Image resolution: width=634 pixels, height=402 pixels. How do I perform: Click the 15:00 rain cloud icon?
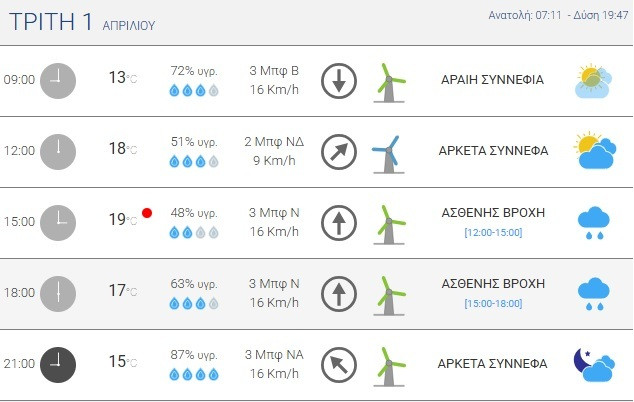595,223
